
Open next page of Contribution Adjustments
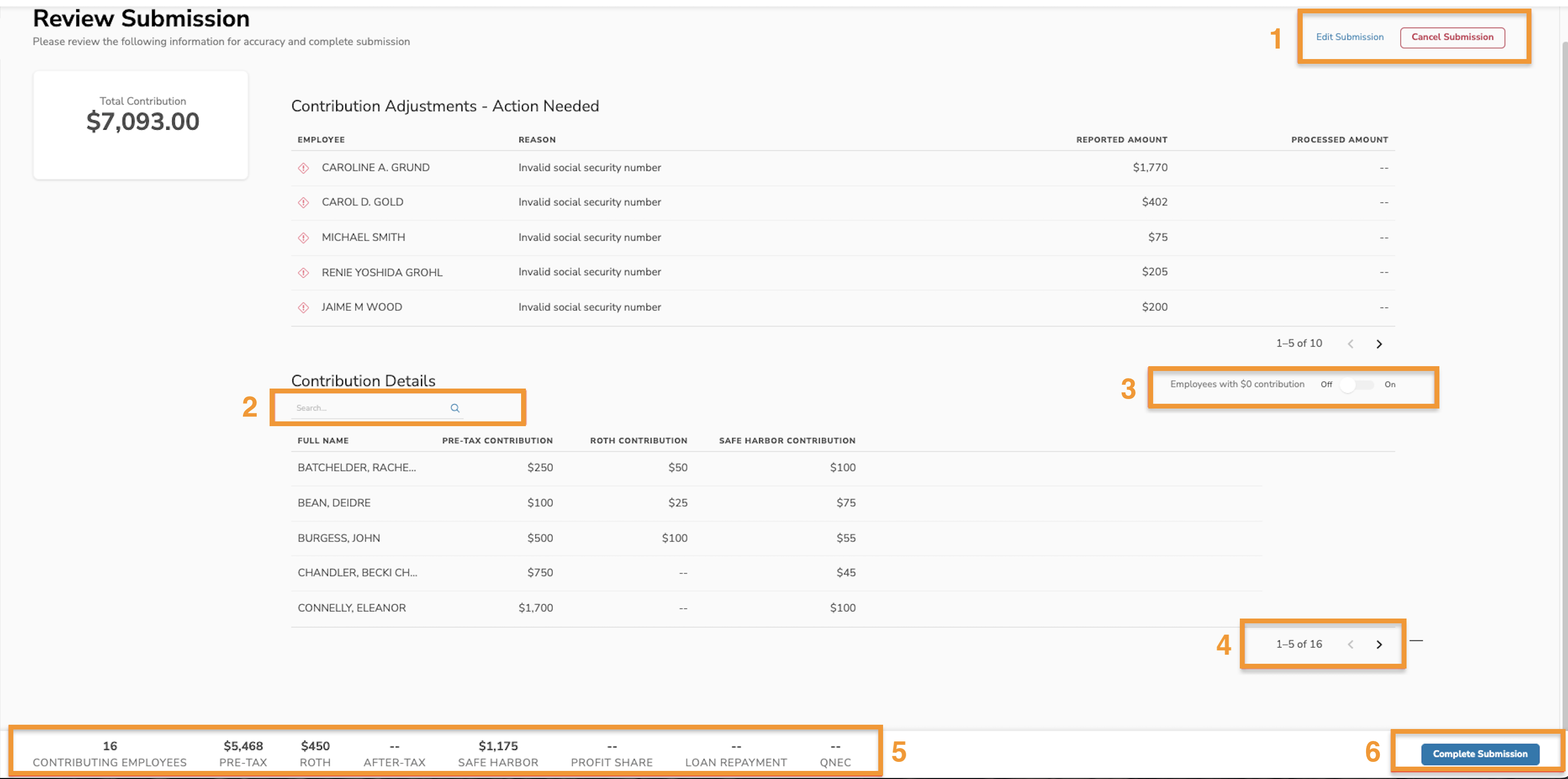1379,343
